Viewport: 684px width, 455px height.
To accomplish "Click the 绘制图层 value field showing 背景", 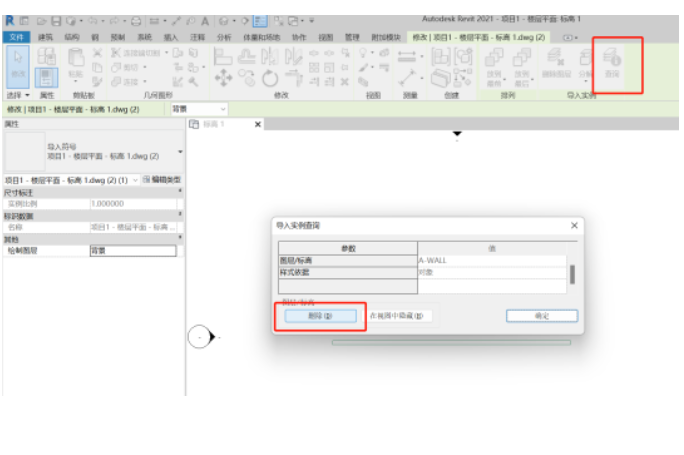I will coord(133,250).
